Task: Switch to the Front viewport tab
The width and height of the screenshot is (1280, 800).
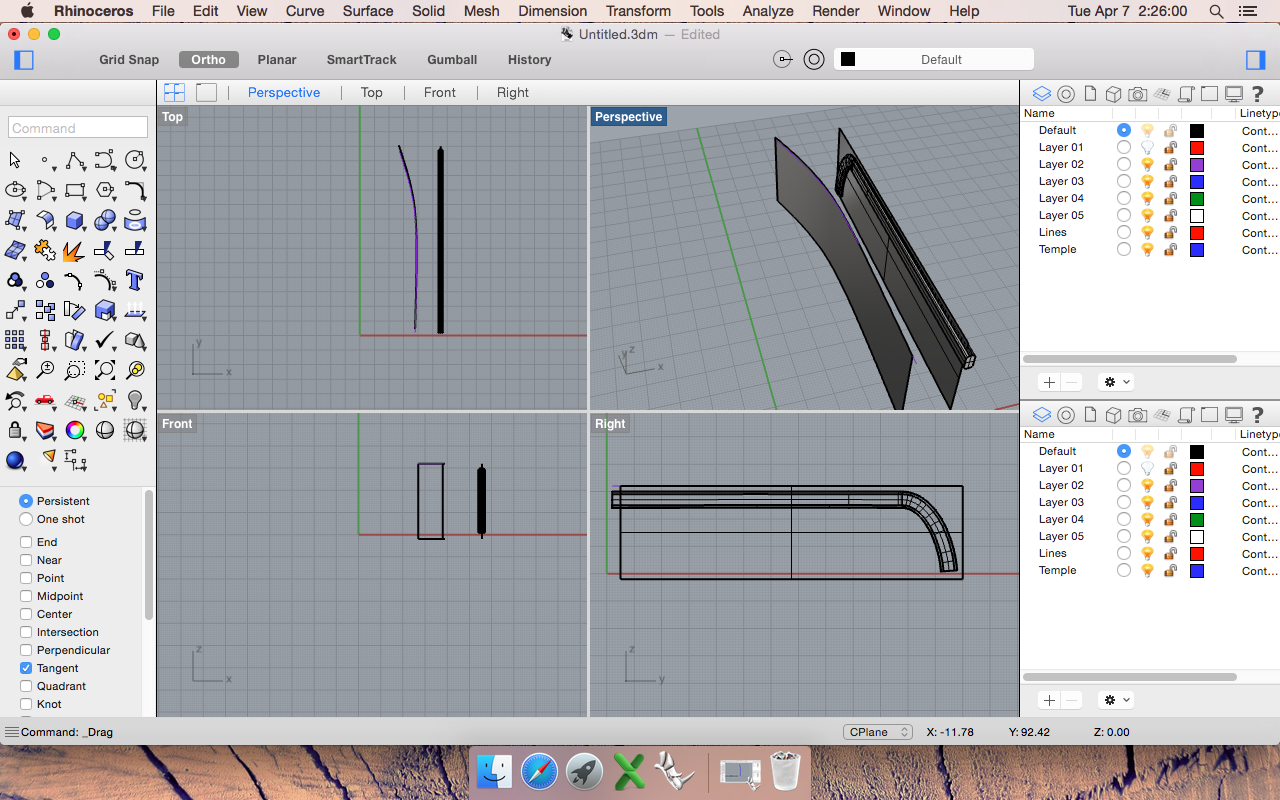Action: (x=439, y=92)
